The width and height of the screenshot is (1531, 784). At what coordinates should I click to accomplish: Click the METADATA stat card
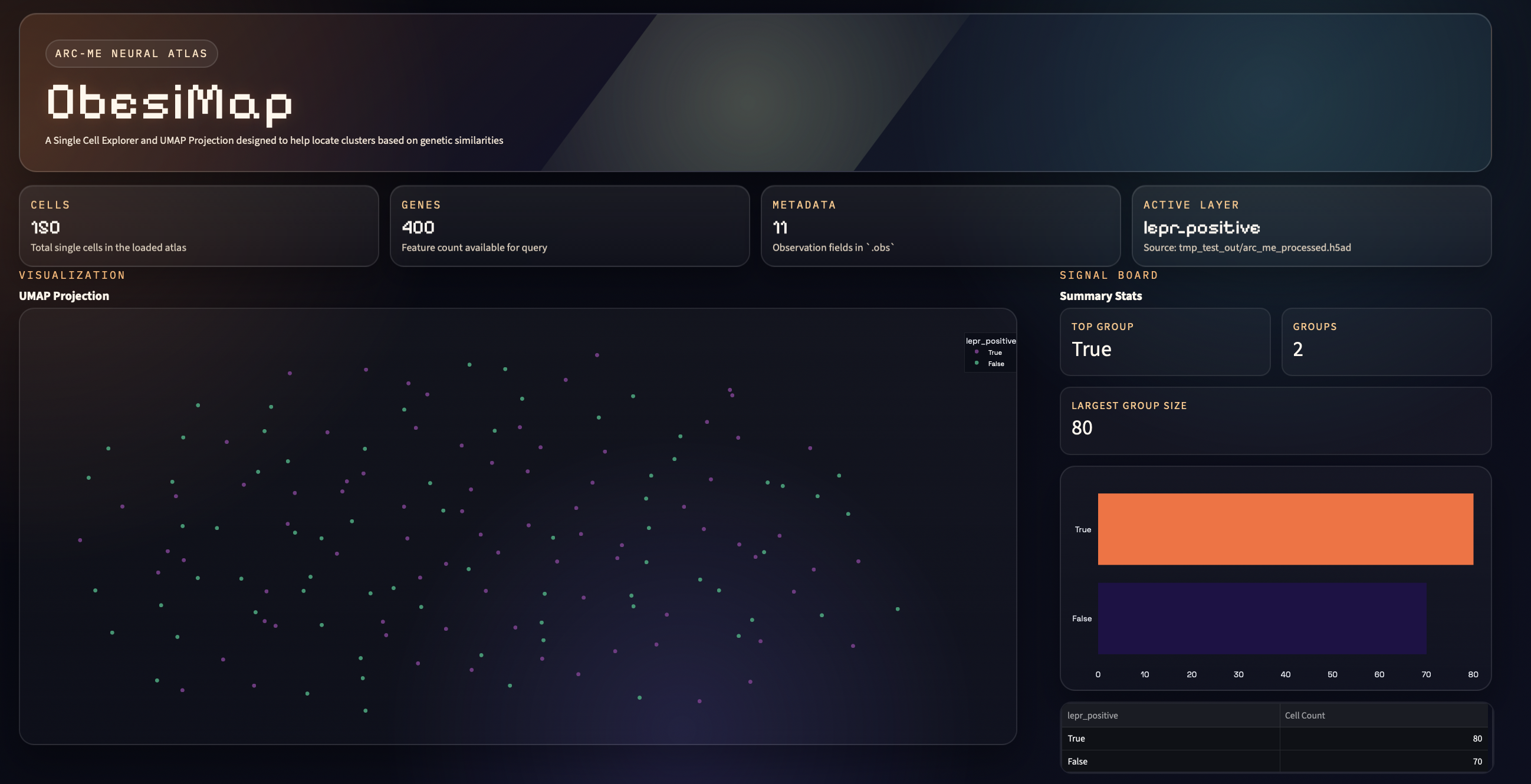pyautogui.click(x=940, y=226)
